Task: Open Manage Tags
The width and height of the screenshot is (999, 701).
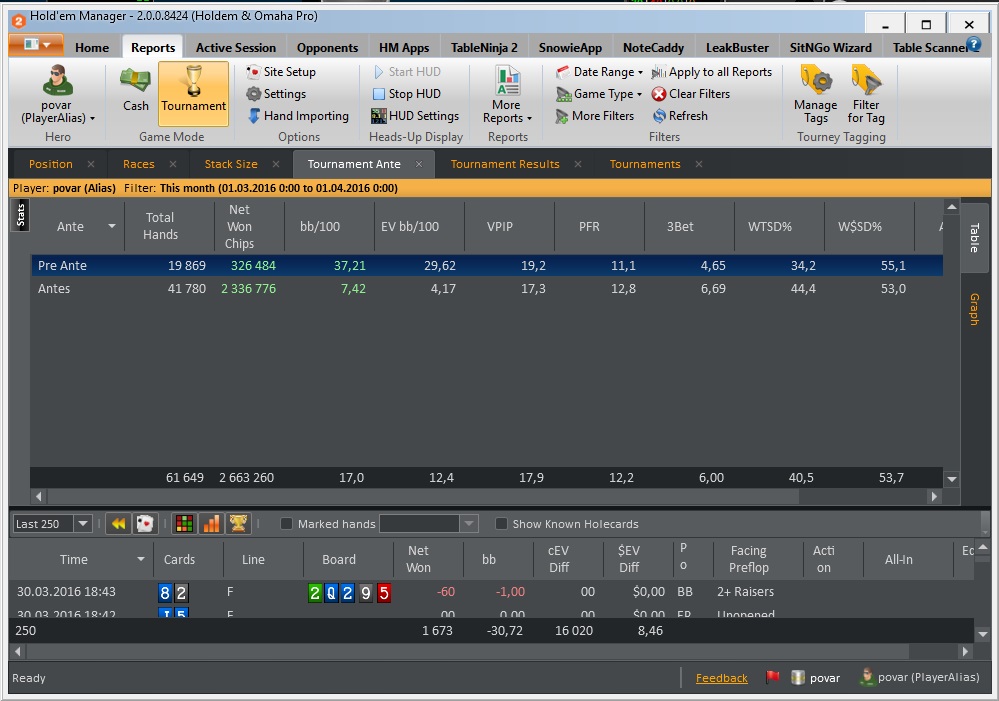Action: [816, 94]
